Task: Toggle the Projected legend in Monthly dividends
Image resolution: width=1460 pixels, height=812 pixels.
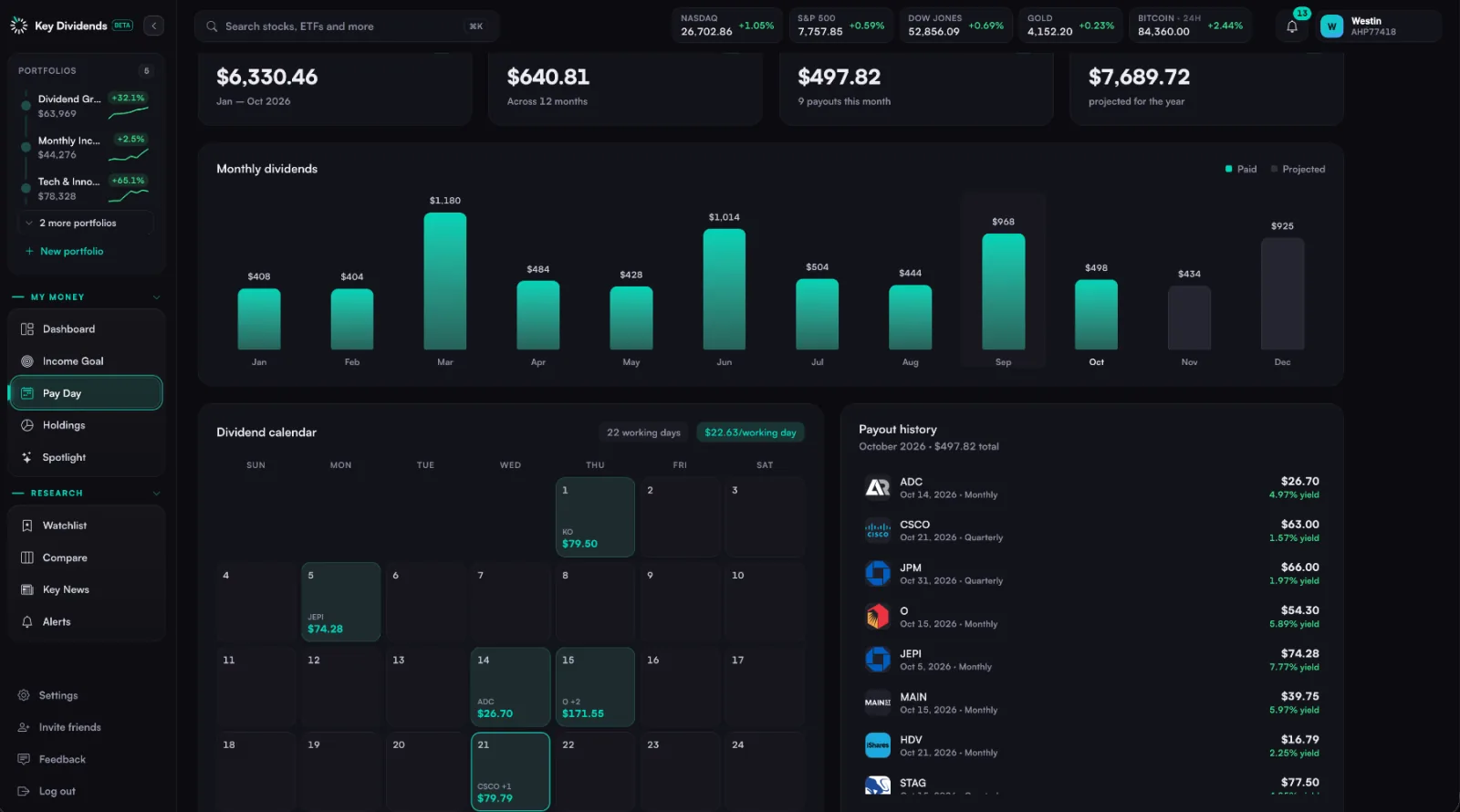Action: tap(1298, 169)
